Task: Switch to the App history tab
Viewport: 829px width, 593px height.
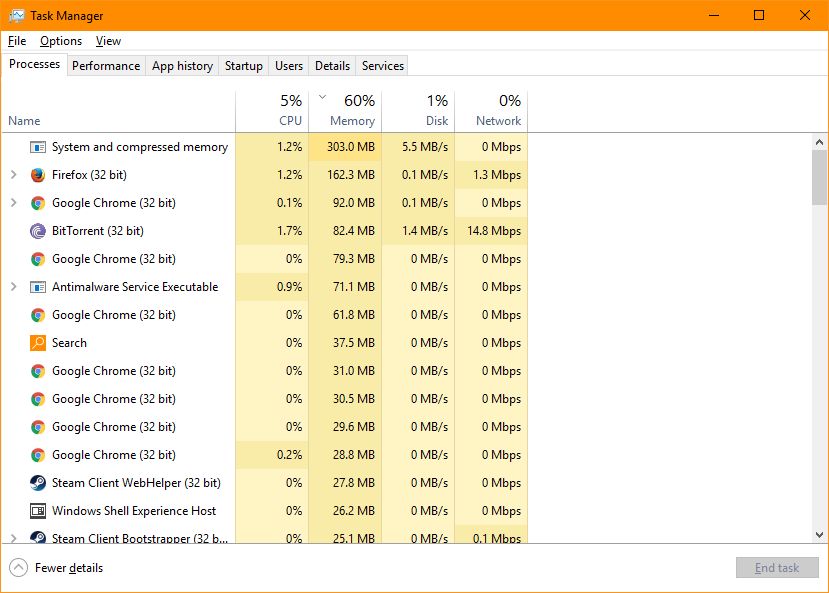Action: pyautogui.click(x=182, y=66)
